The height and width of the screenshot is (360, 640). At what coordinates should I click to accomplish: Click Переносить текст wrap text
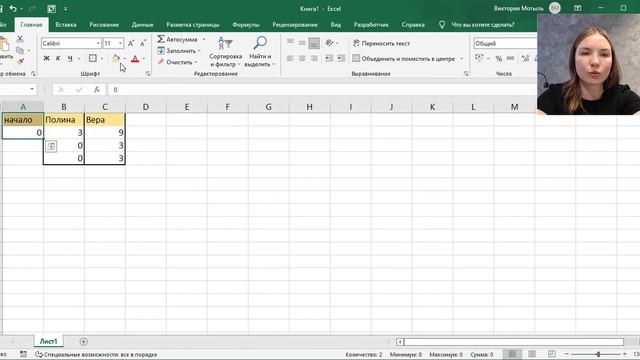pyautogui.click(x=381, y=43)
